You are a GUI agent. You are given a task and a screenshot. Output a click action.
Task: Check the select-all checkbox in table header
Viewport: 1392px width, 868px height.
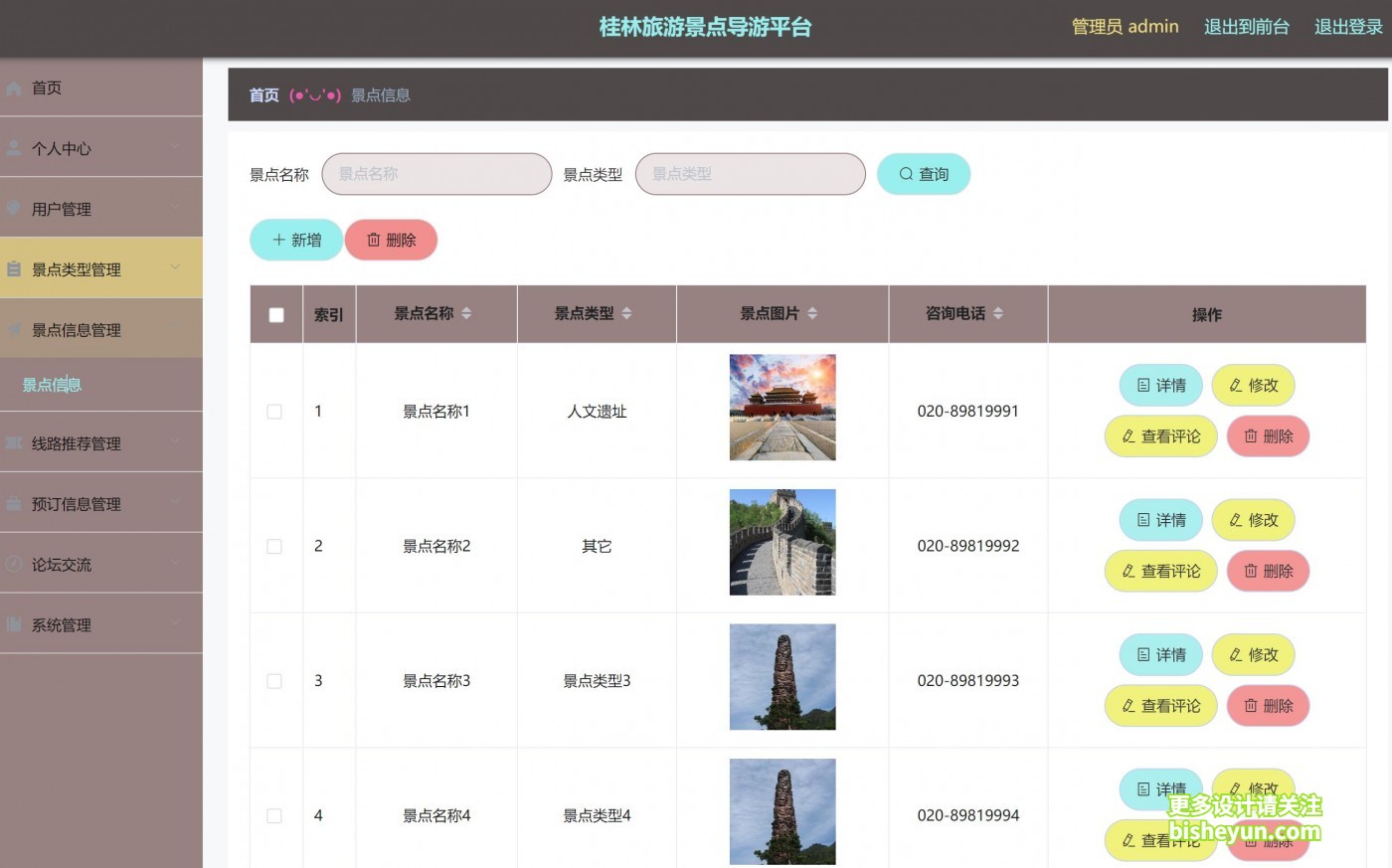(275, 314)
